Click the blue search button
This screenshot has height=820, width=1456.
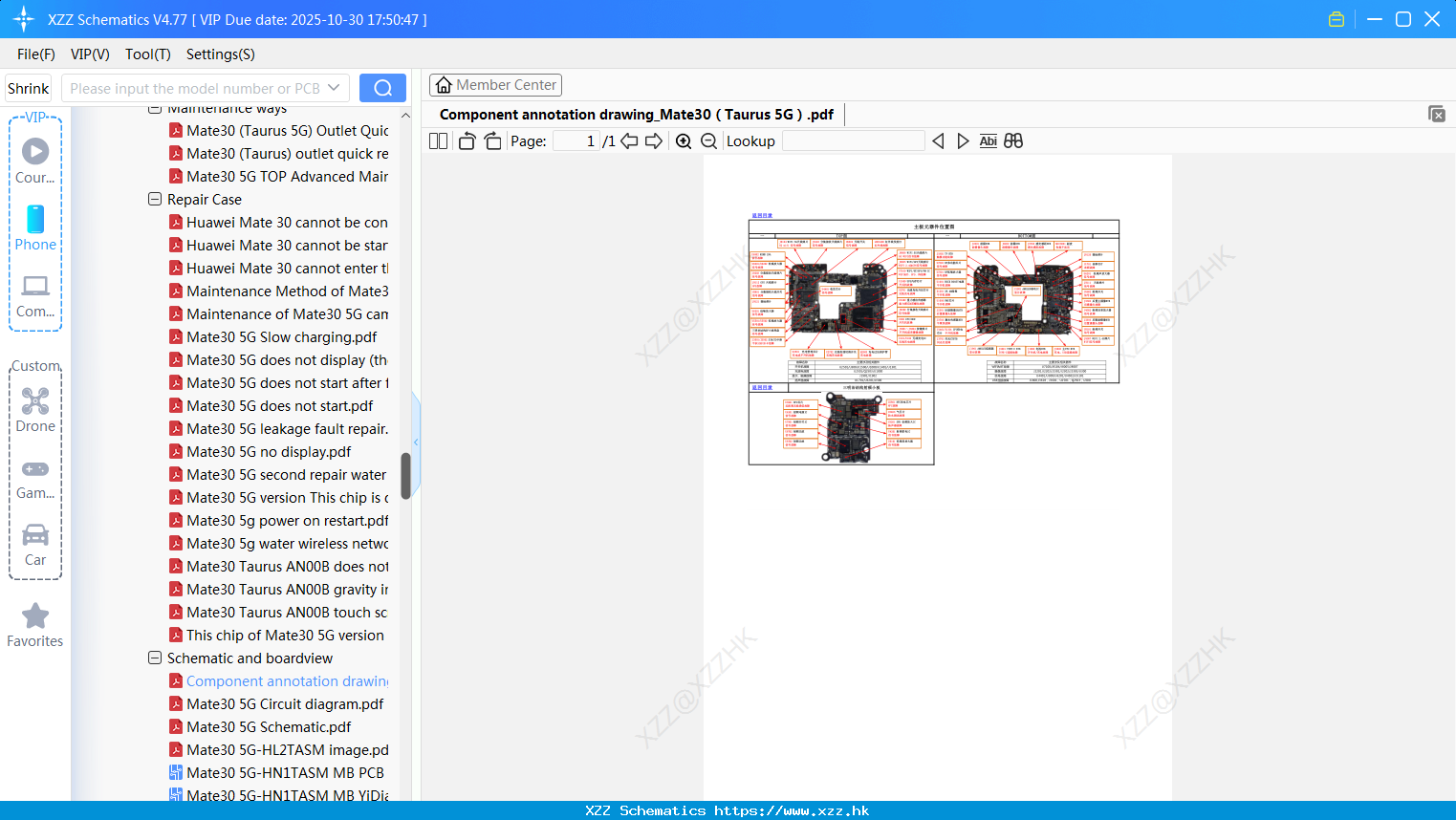(x=382, y=88)
